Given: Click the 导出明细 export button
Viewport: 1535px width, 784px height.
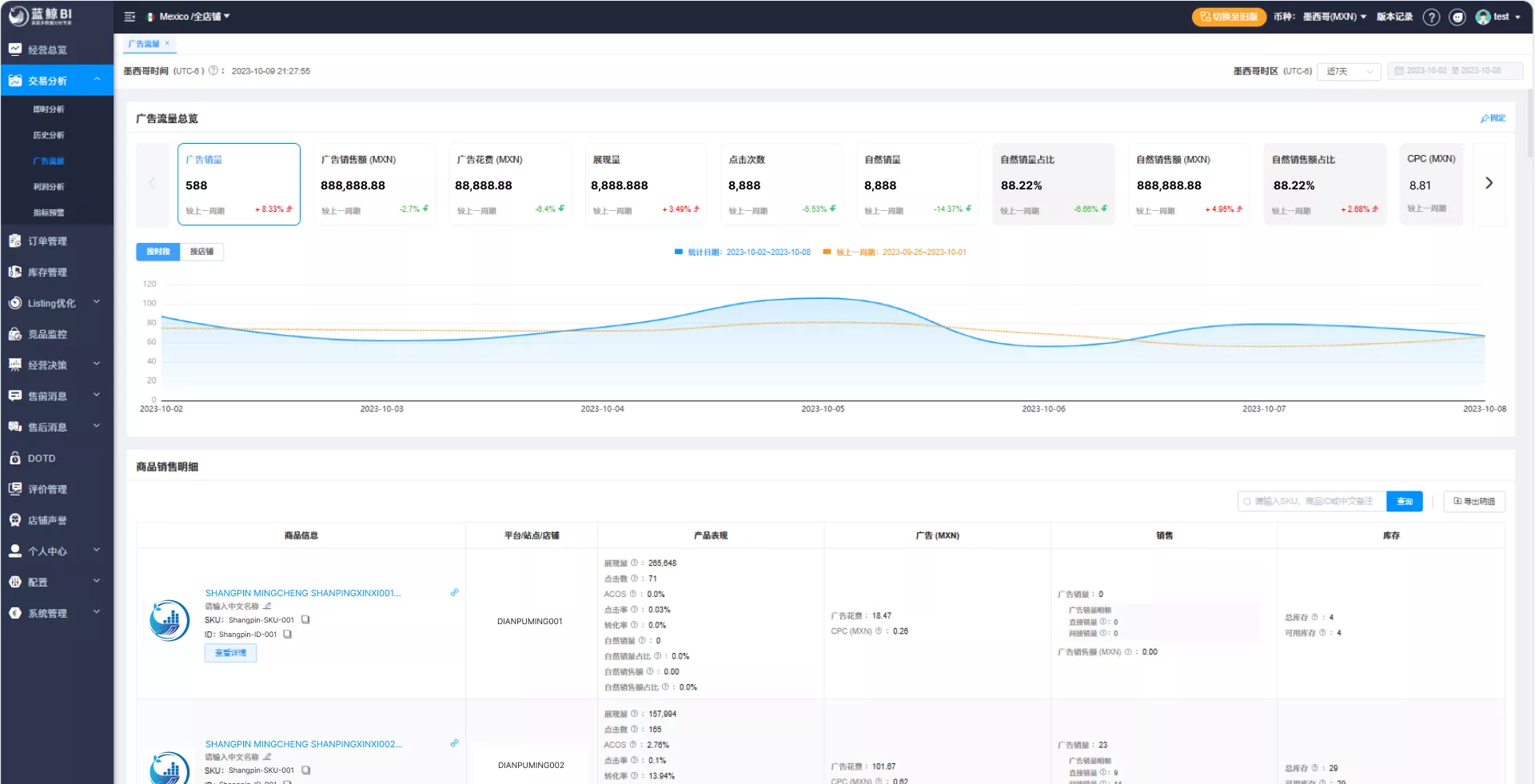Looking at the screenshot, I should [1474, 501].
